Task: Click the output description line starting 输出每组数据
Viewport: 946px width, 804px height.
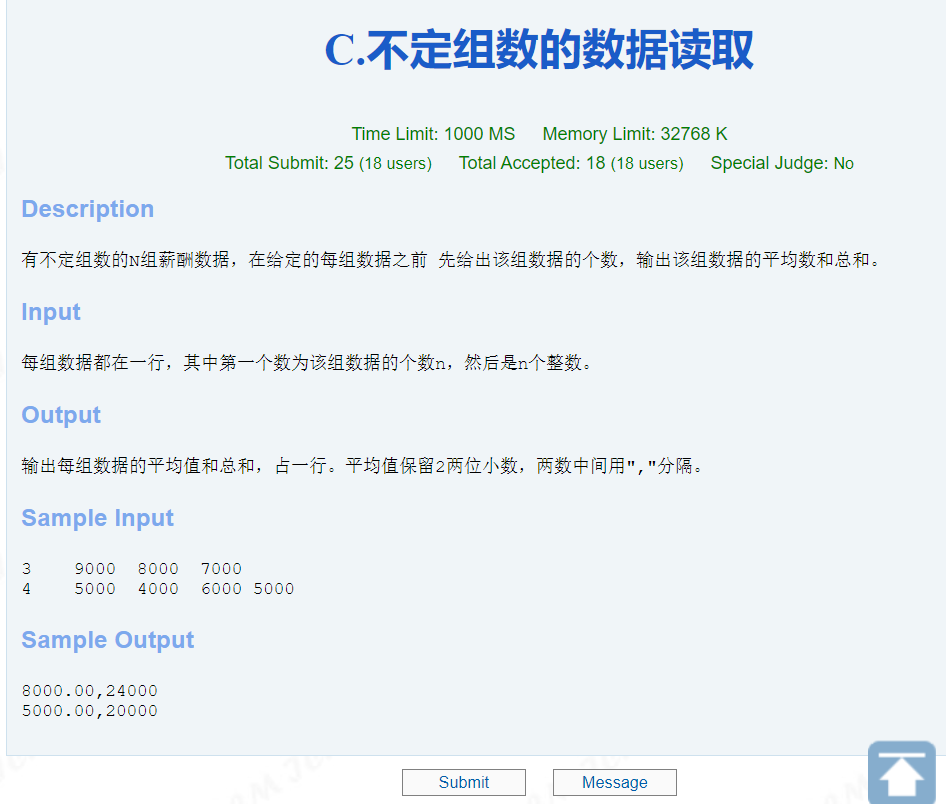Action: point(362,466)
